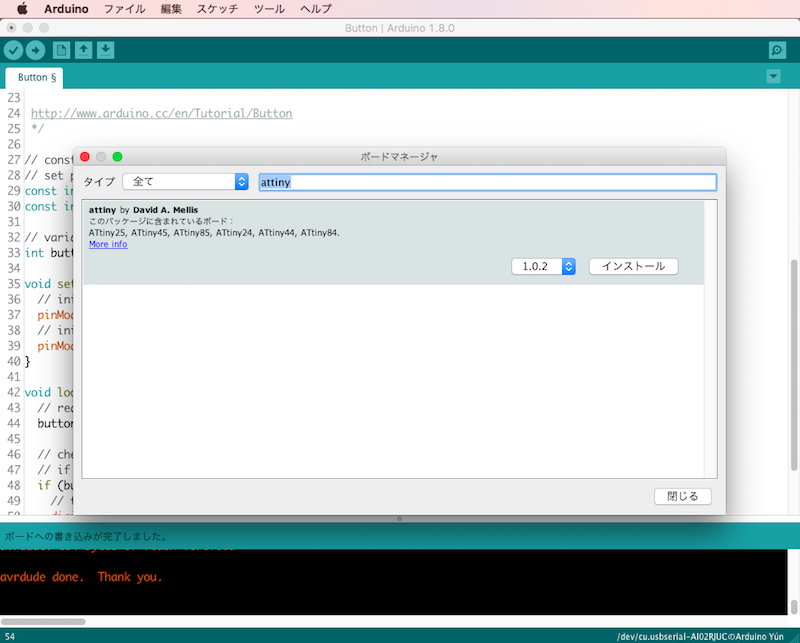
Task: Click the editor vertical scrollbar
Action: 793,365
